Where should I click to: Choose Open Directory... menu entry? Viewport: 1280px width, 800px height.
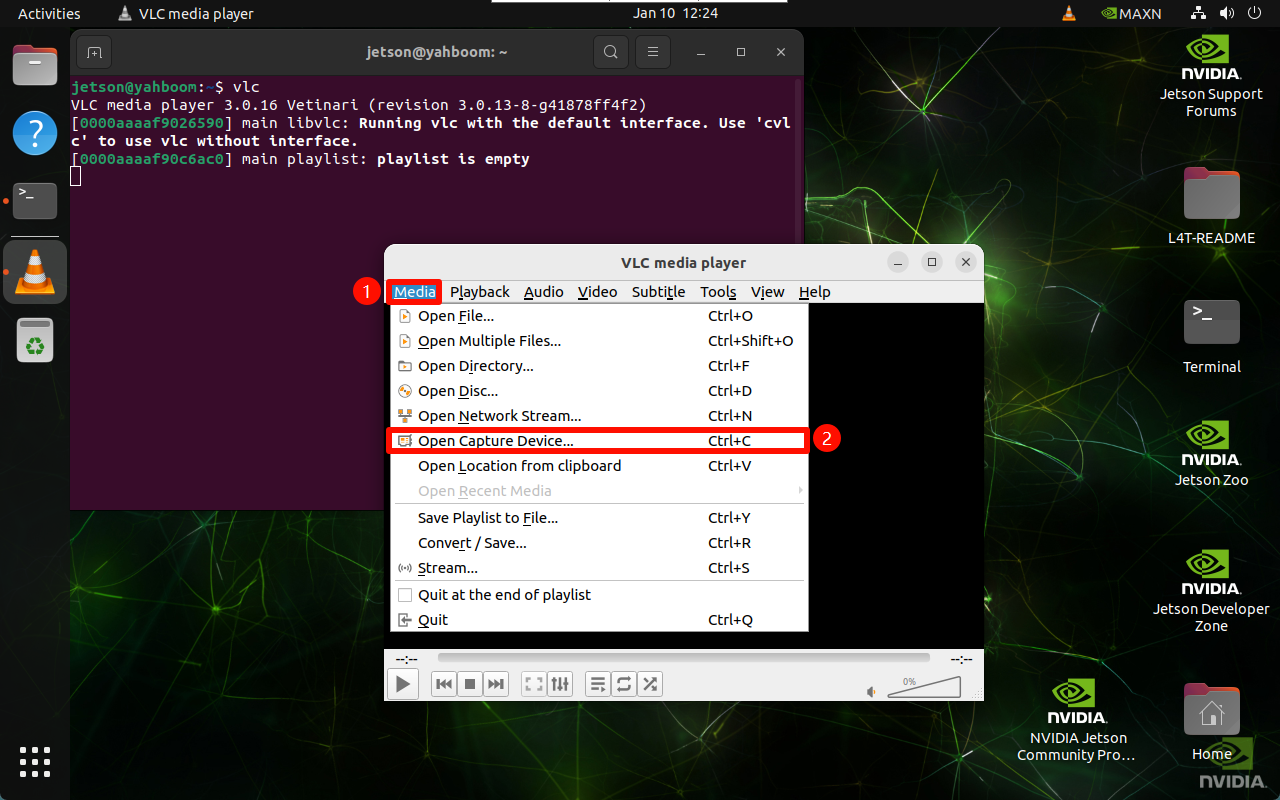point(598,366)
